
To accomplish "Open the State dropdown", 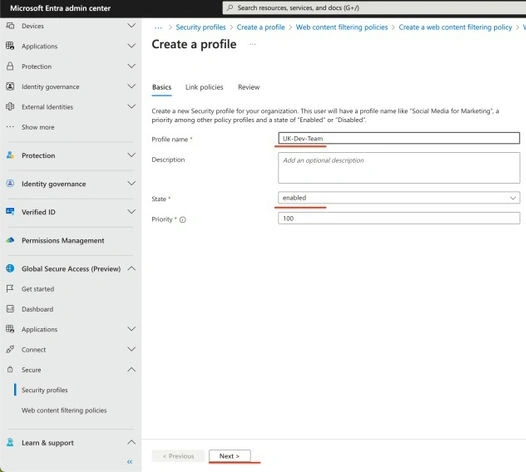I will [399, 198].
